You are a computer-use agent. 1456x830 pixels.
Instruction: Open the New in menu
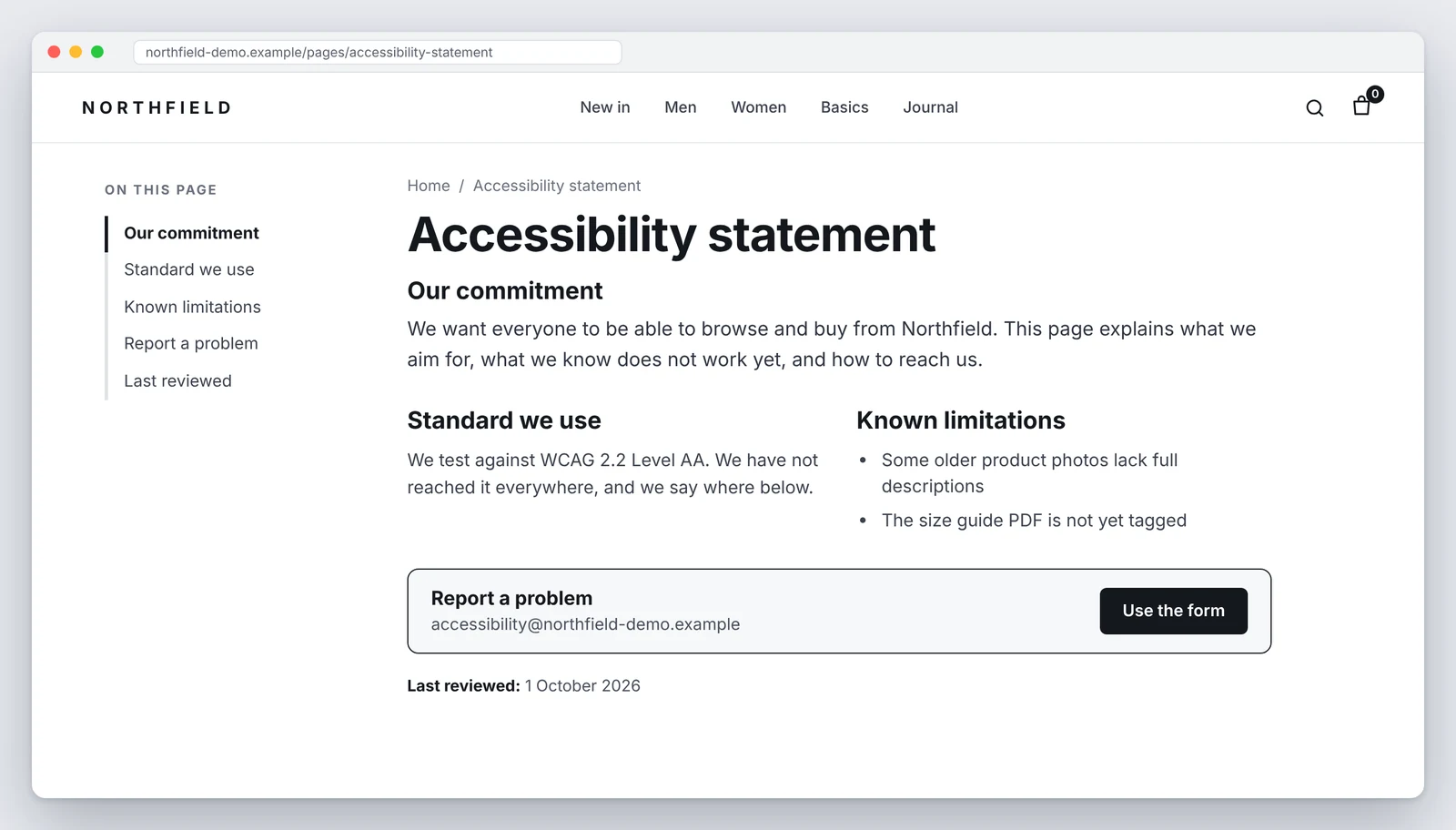pyautogui.click(x=605, y=107)
